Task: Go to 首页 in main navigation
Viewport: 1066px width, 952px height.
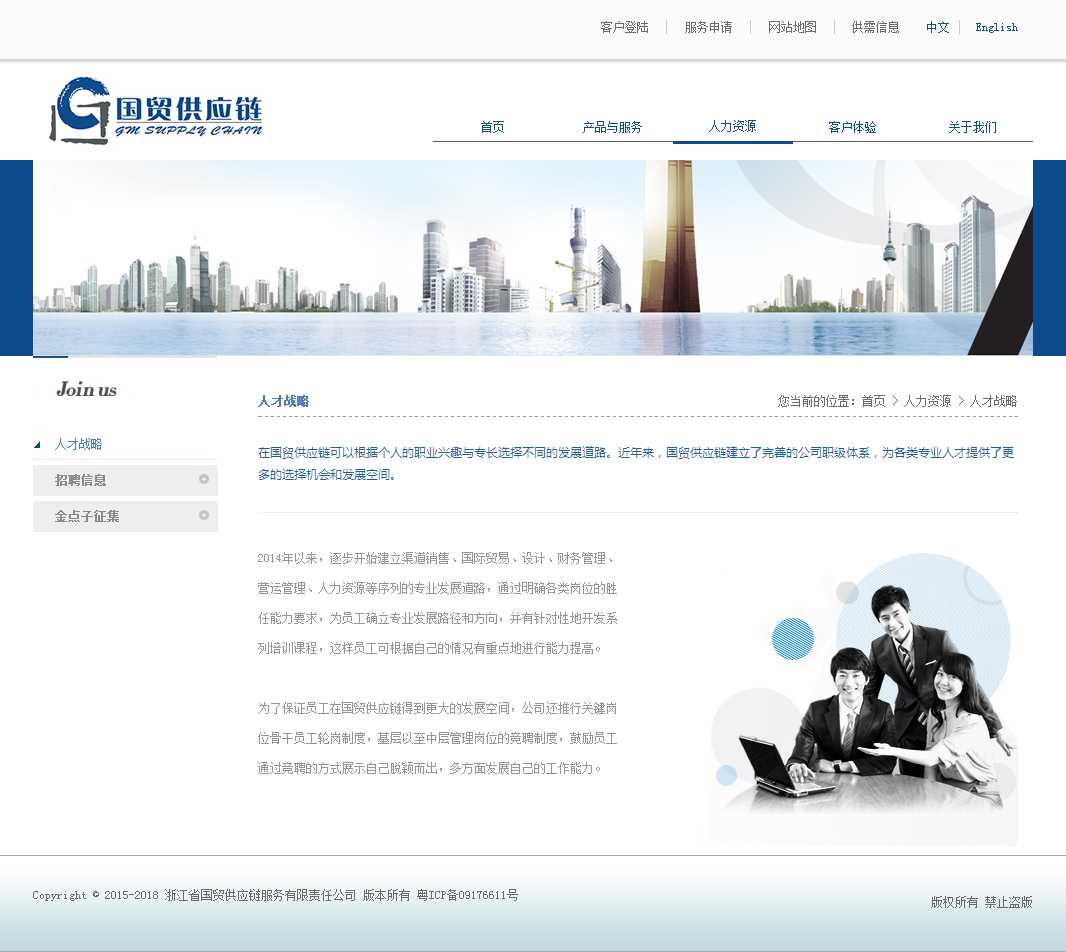Action: point(492,127)
